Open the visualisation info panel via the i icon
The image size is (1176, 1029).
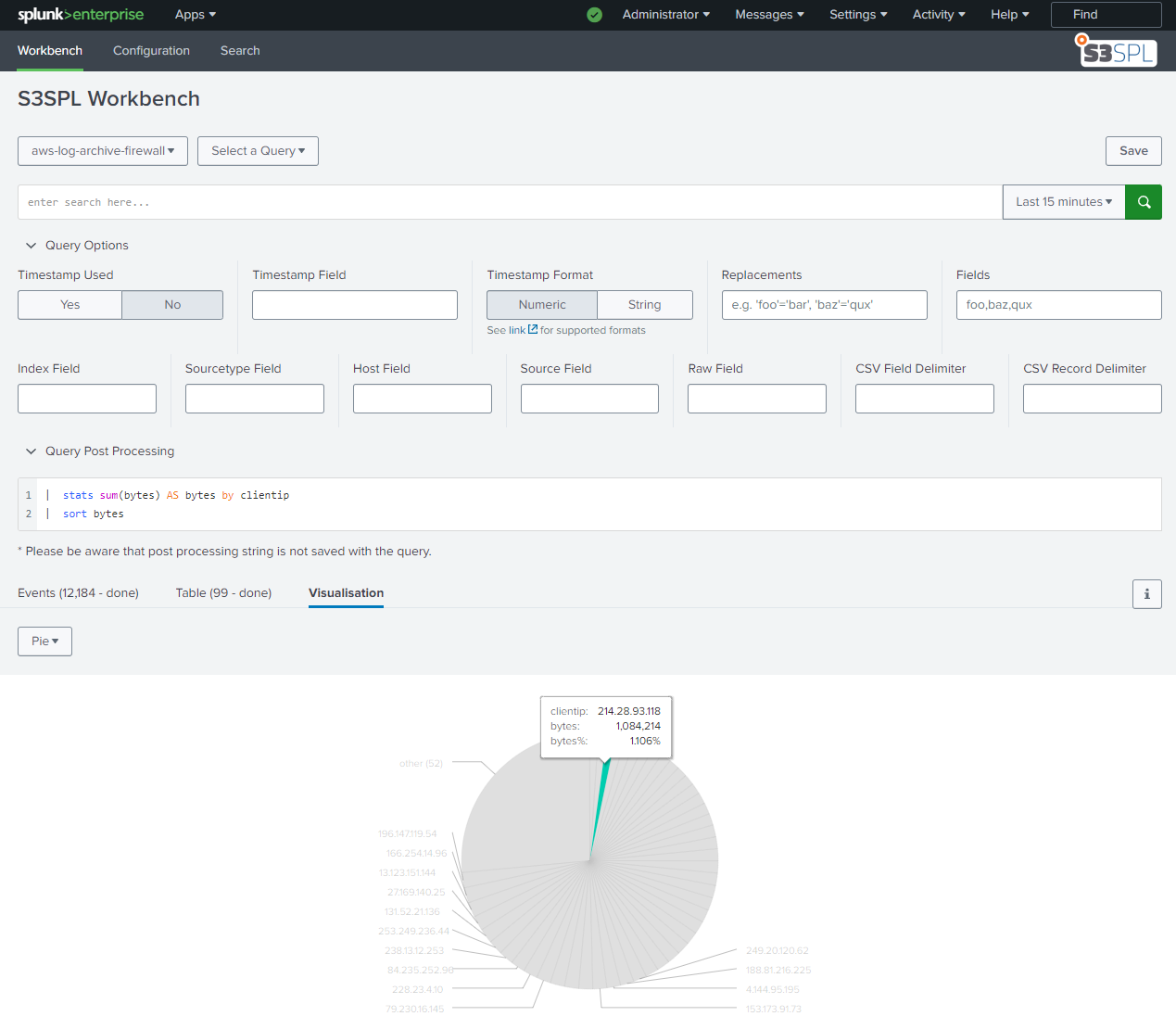click(1146, 593)
